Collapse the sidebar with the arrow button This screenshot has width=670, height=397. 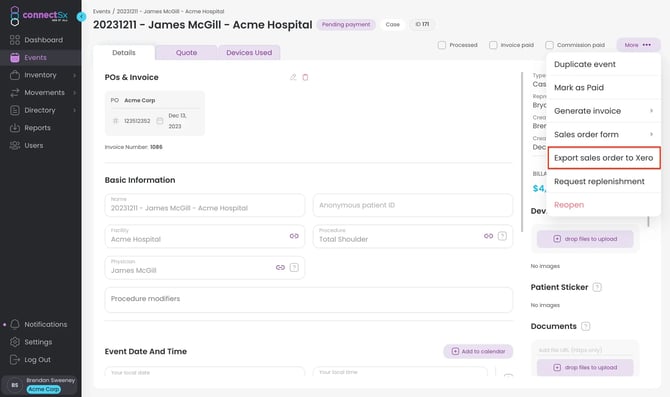(x=81, y=17)
